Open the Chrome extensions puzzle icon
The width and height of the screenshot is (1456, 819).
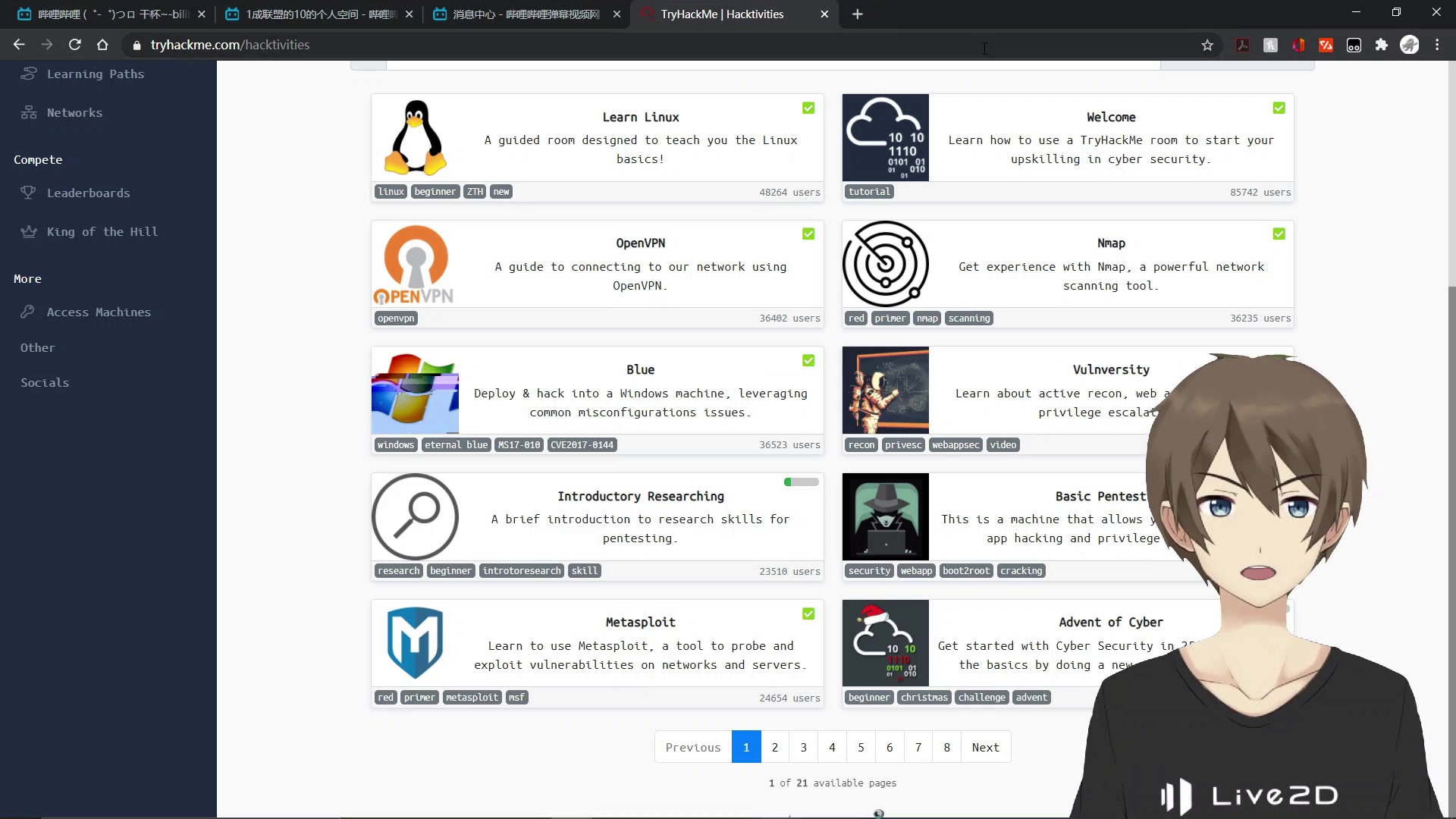pos(1382,45)
